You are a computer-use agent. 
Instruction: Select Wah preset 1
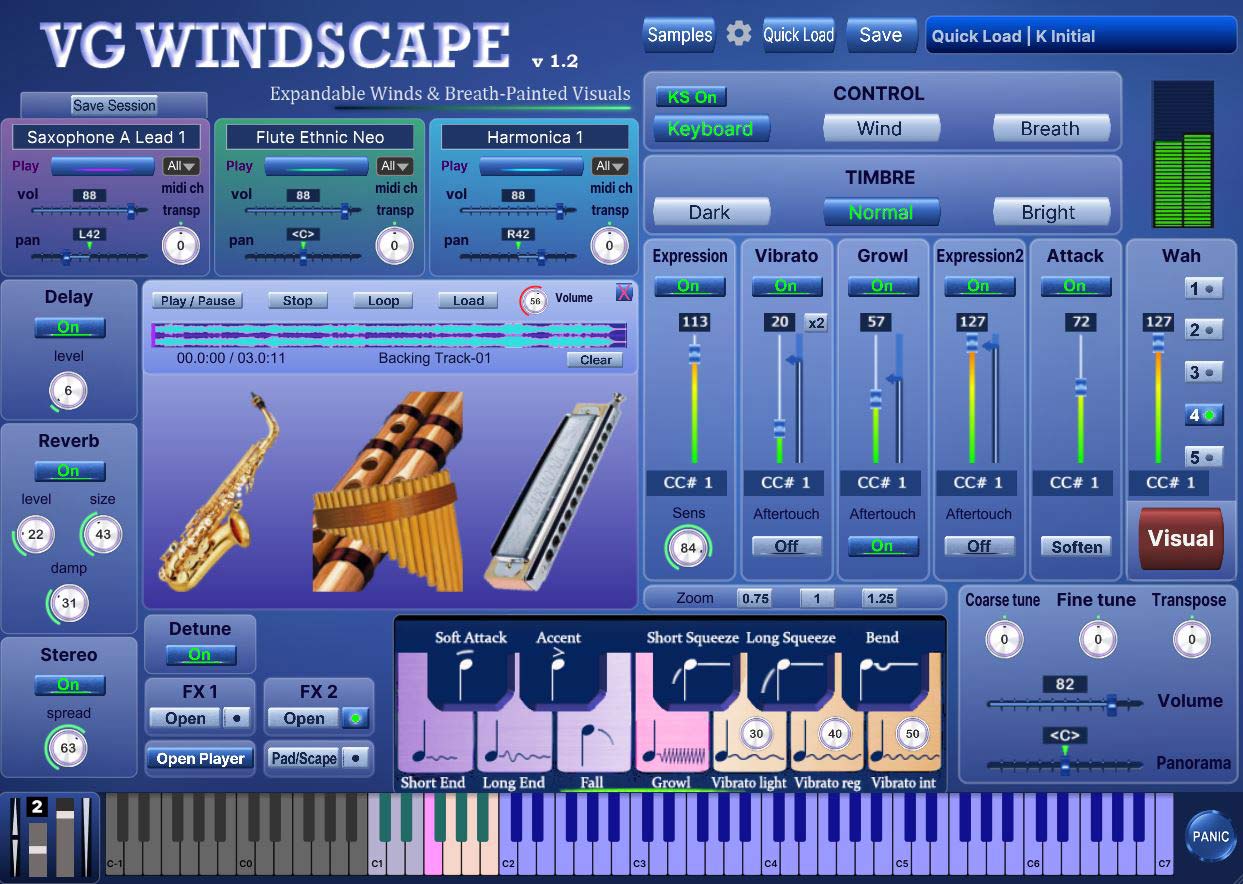point(1203,289)
